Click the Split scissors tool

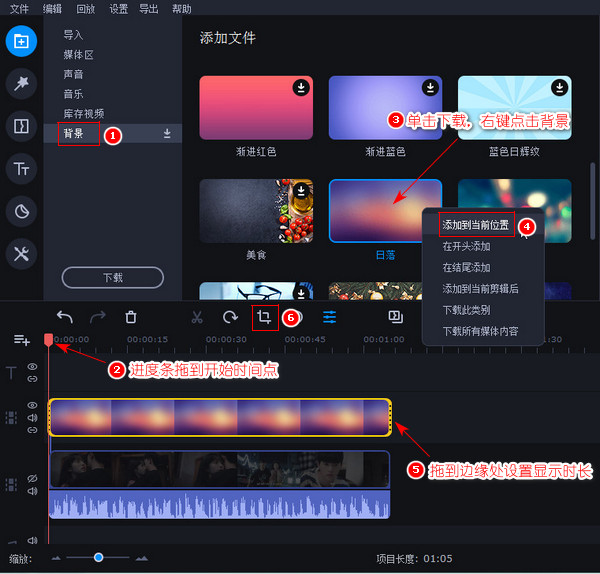tap(197, 317)
